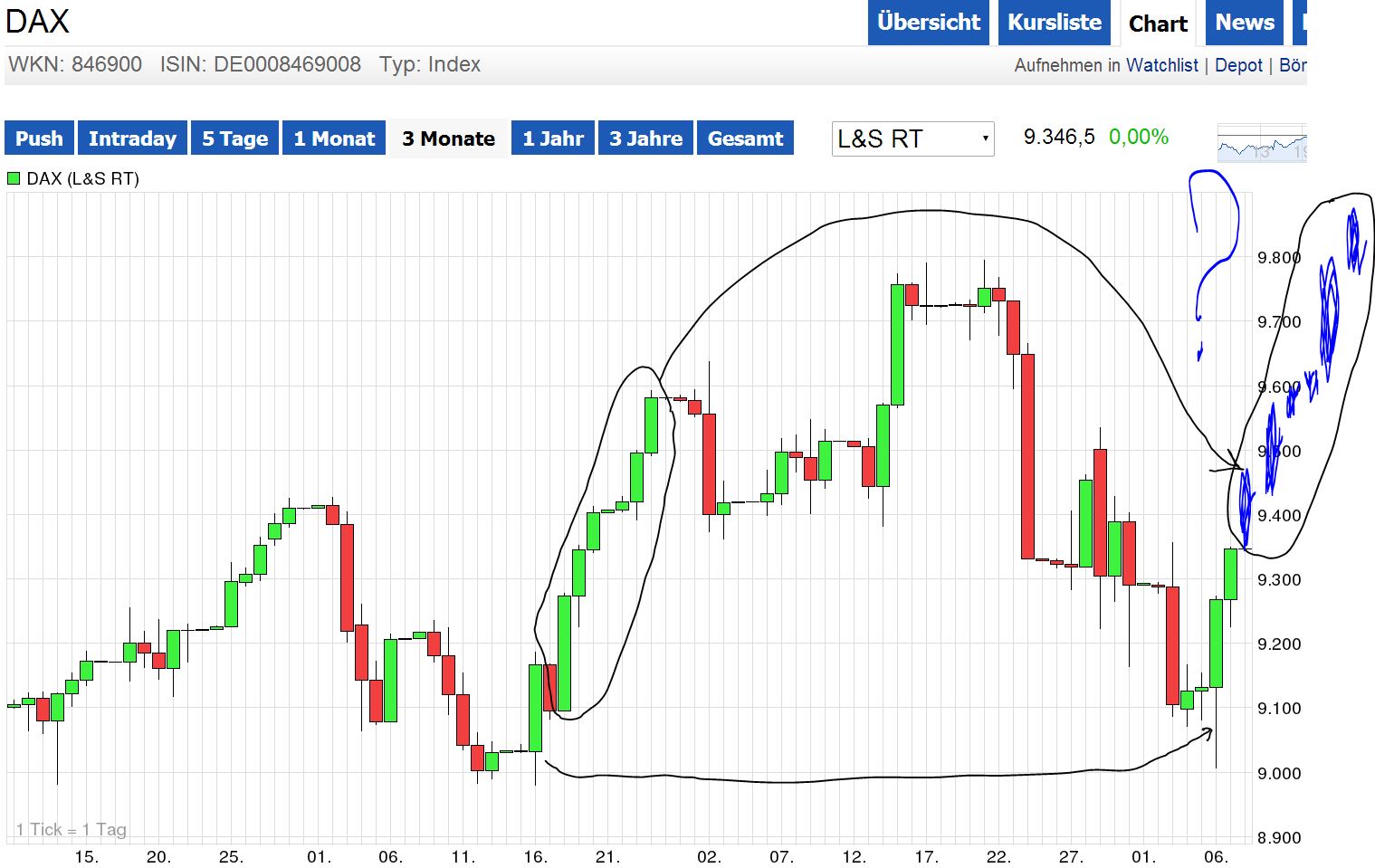Open the Depot link

pos(1239,64)
